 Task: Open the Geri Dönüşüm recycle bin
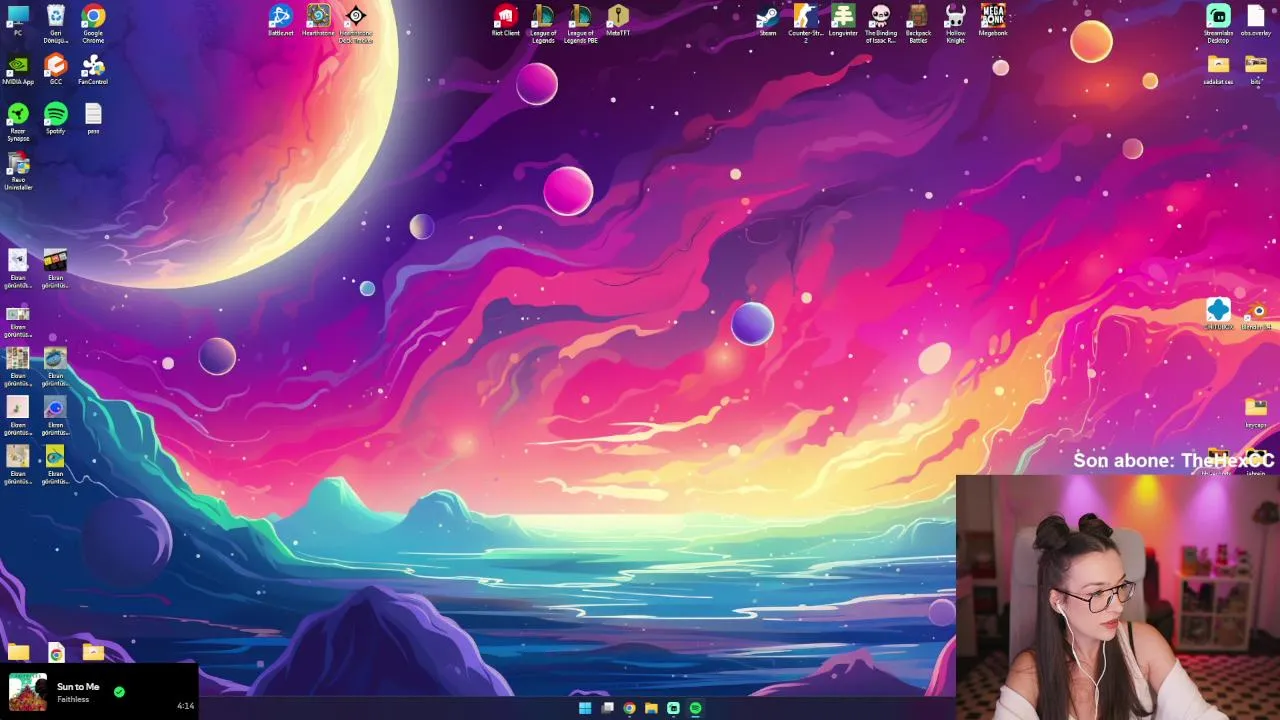click(56, 22)
